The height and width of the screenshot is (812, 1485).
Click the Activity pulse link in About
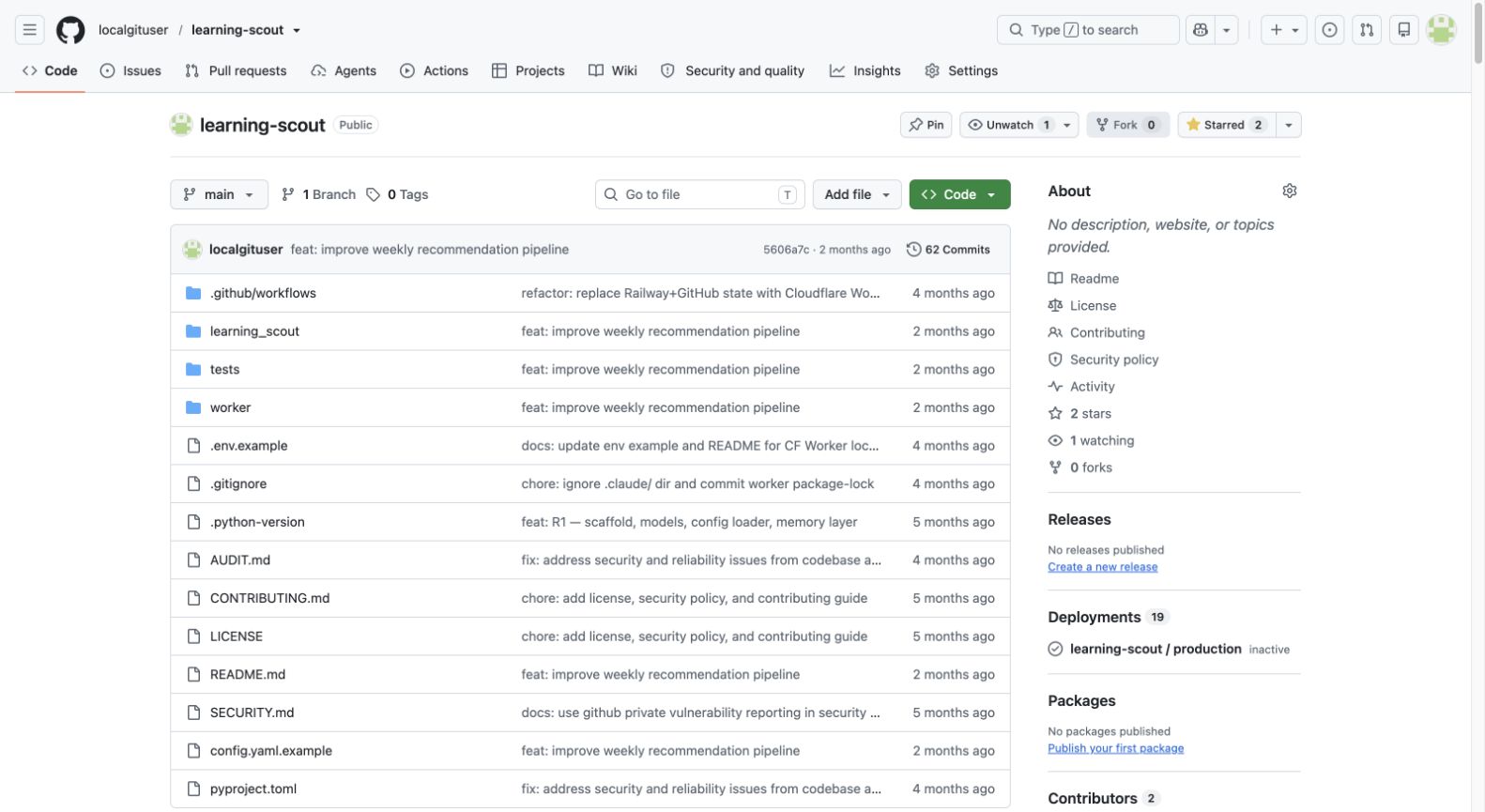click(x=1081, y=387)
